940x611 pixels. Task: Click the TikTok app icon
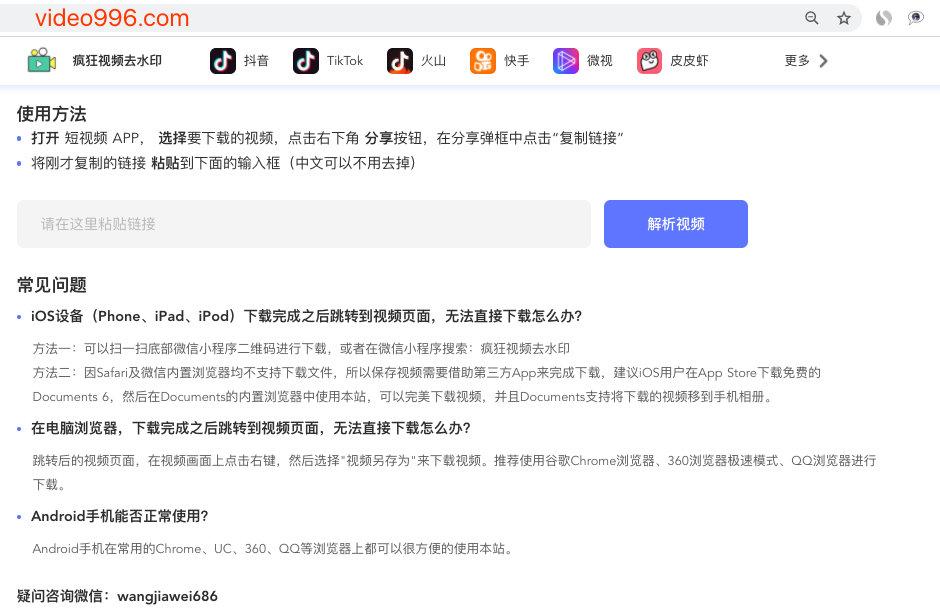(306, 61)
